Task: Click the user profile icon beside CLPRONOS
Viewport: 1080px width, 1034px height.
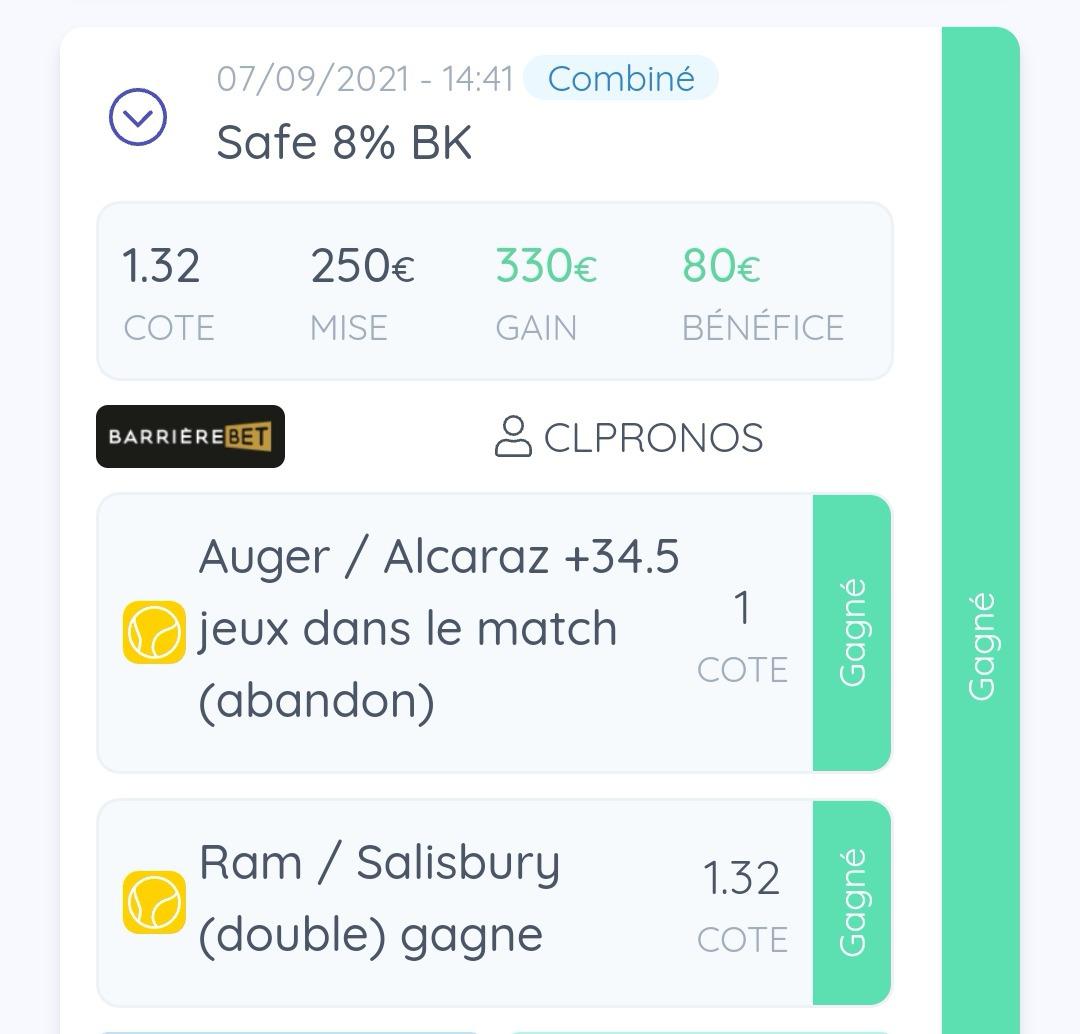Action: tap(513, 436)
